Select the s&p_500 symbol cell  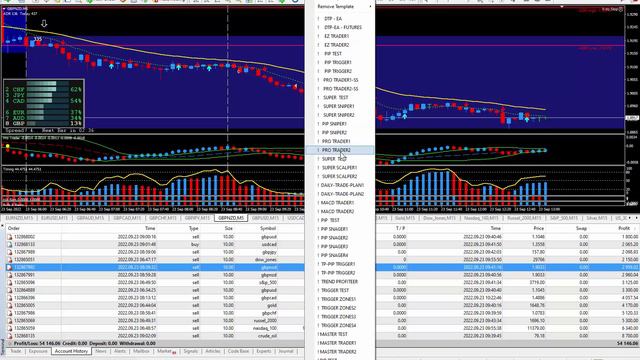tap(269, 282)
